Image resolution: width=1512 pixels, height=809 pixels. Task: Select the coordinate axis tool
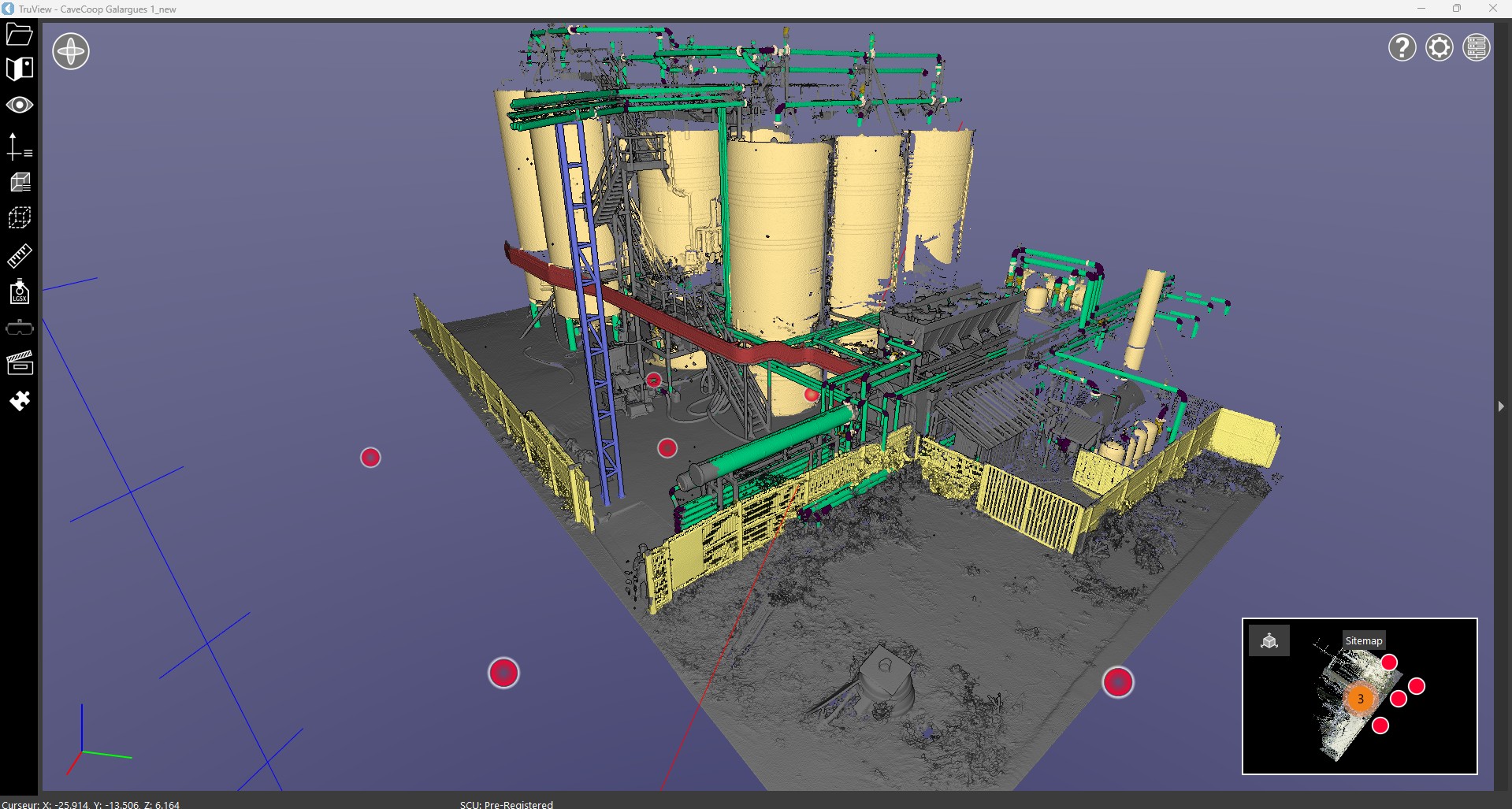(20, 147)
